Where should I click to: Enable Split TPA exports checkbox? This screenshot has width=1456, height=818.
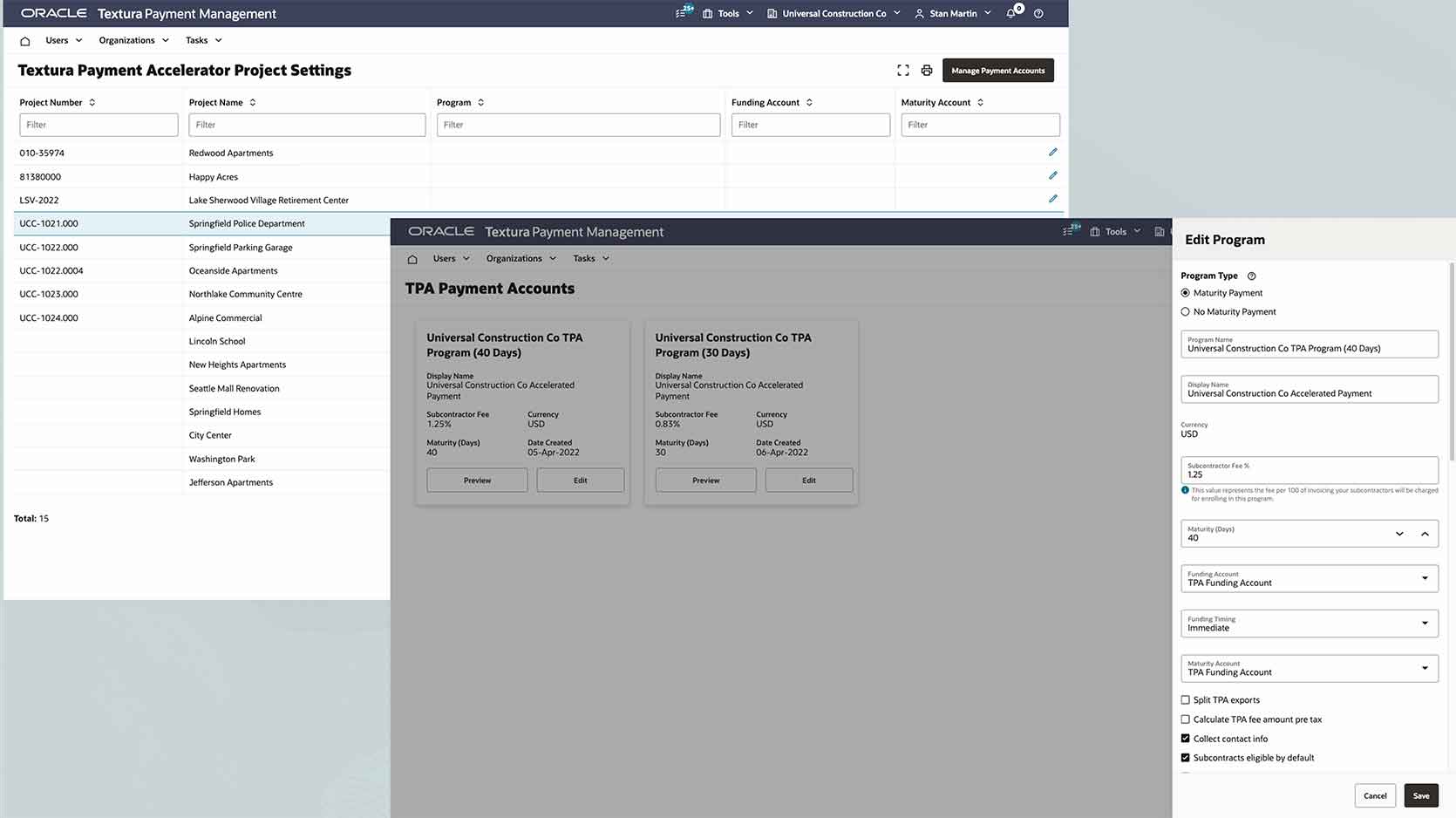[1185, 700]
